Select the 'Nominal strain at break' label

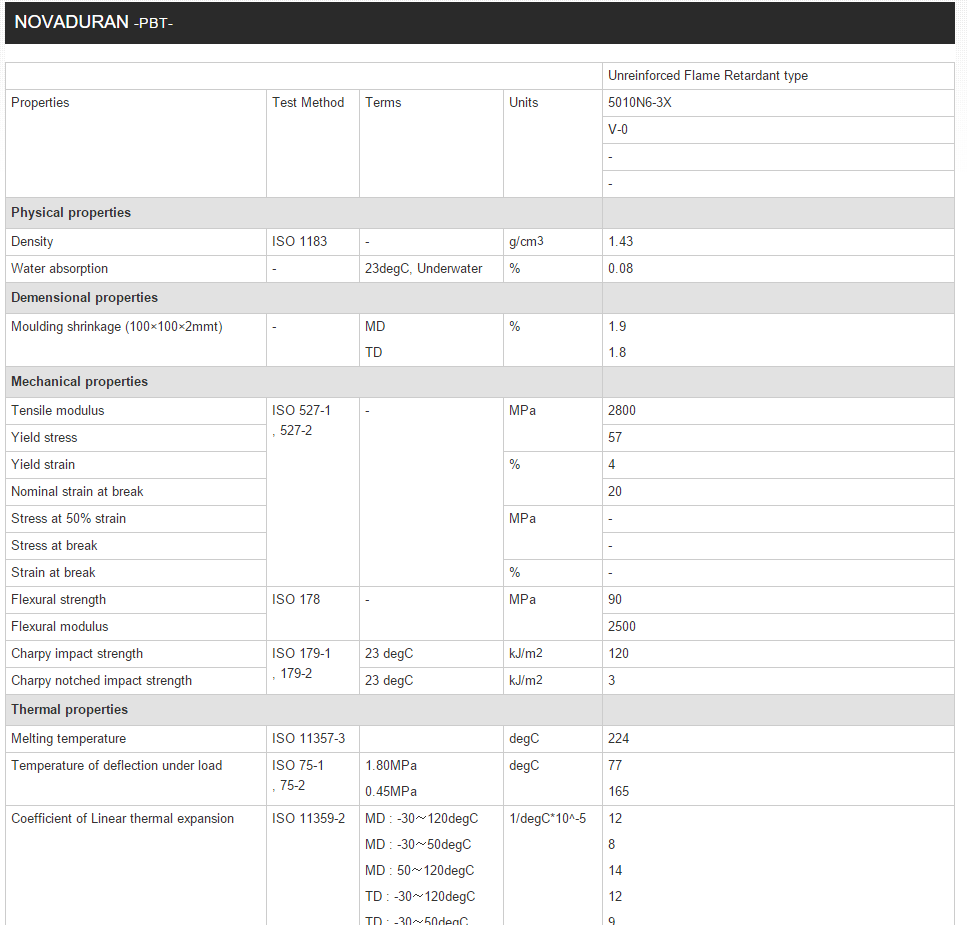tap(77, 491)
